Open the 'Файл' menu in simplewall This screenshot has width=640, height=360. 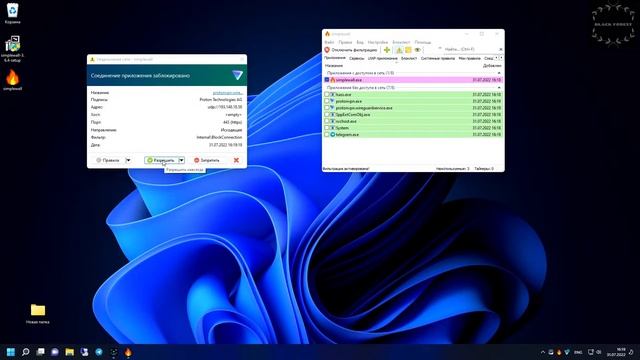pos(329,42)
